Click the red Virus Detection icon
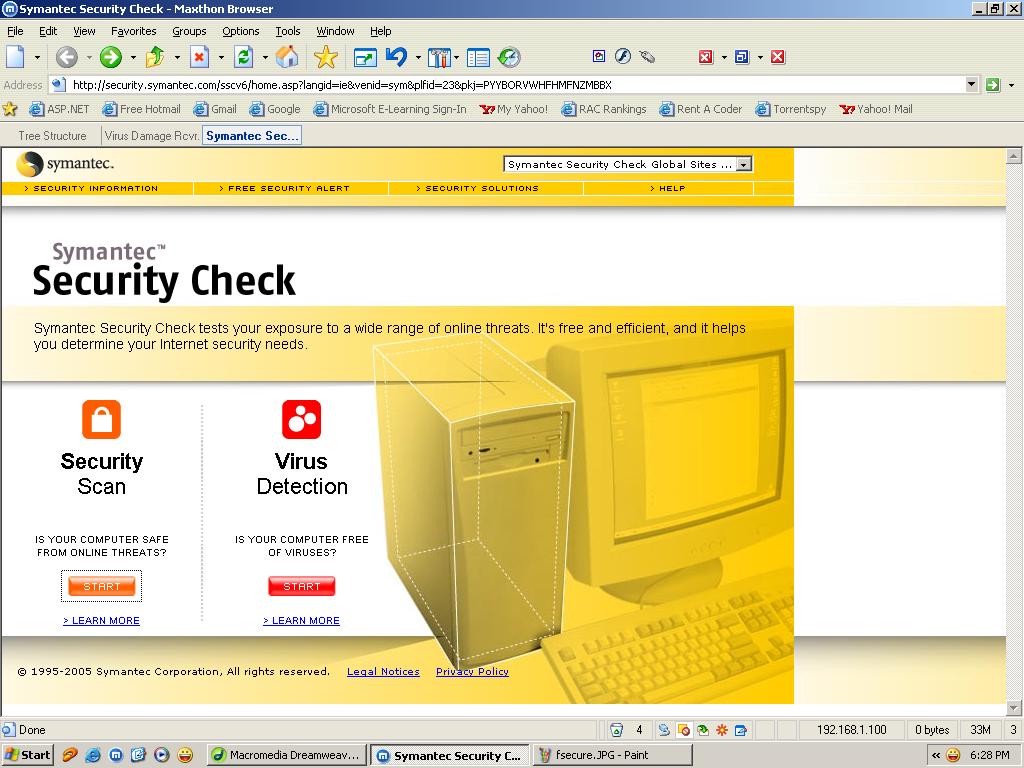 (301, 419)
